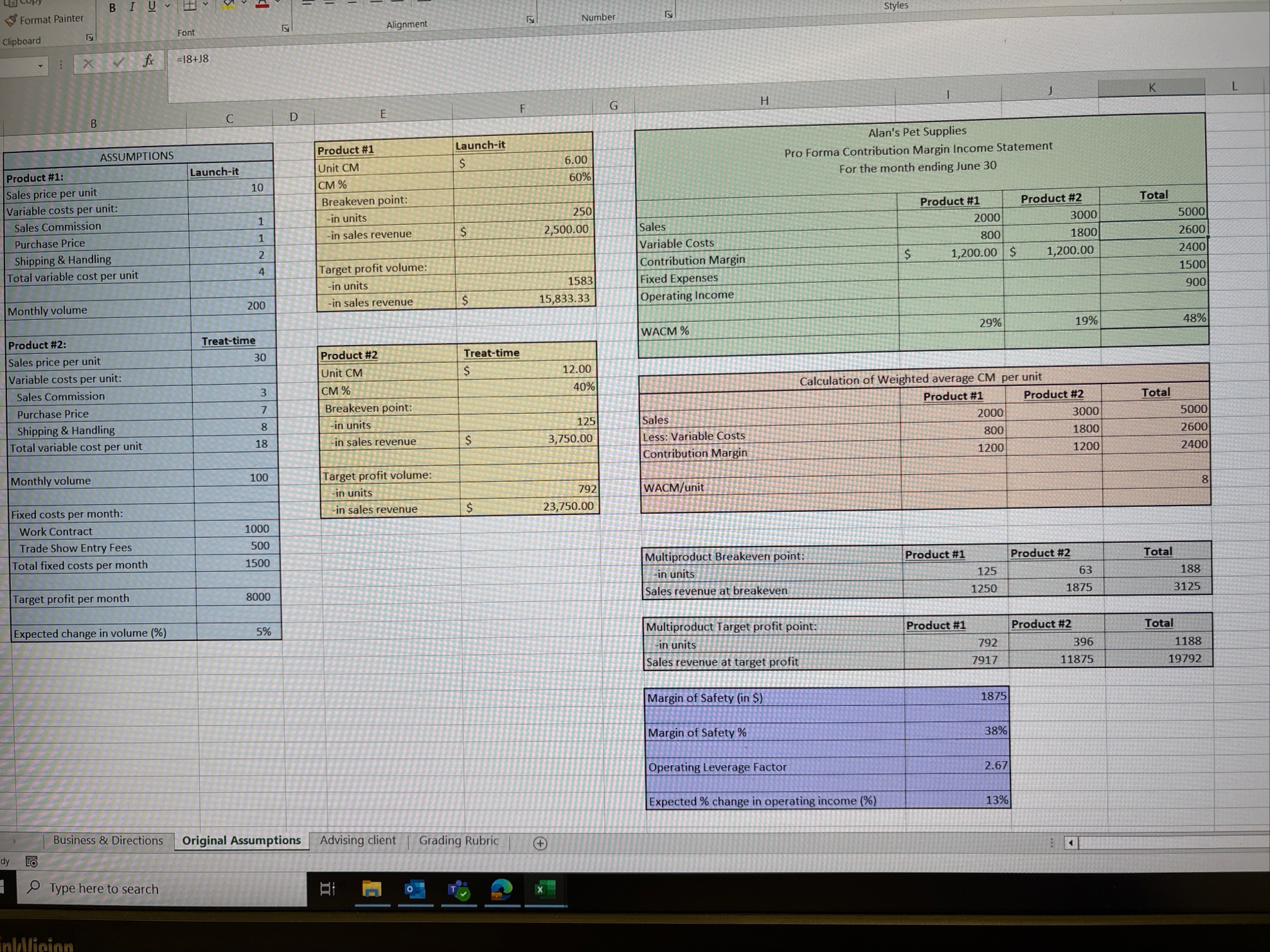Expand Font group dialog launcher

pos(285,28)
